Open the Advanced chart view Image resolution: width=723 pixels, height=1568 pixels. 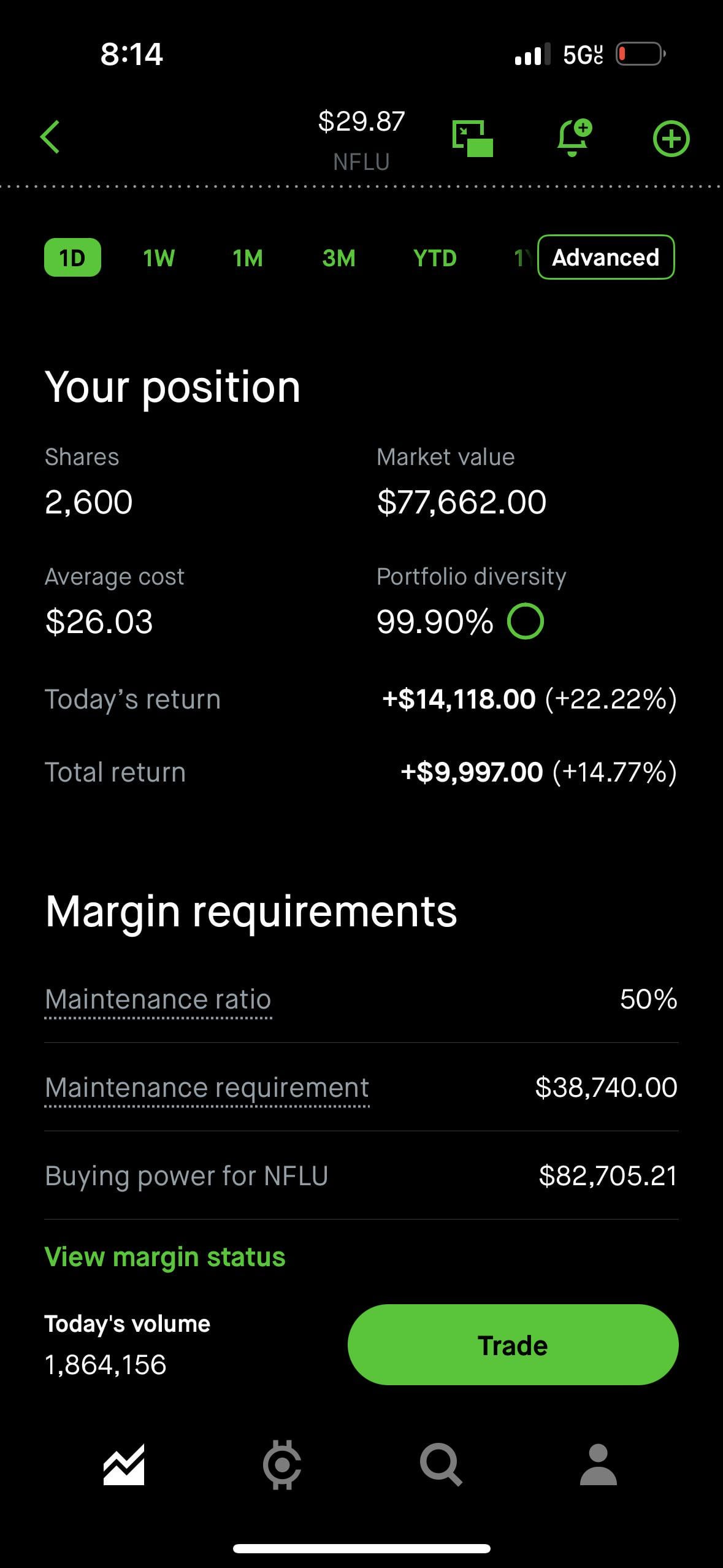(606, 258)
